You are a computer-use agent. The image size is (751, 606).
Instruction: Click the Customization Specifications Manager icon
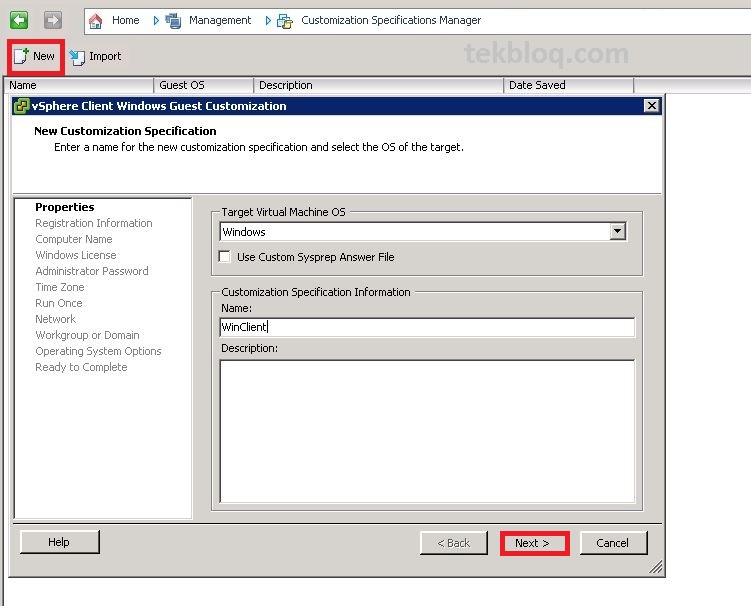point(285,21)
